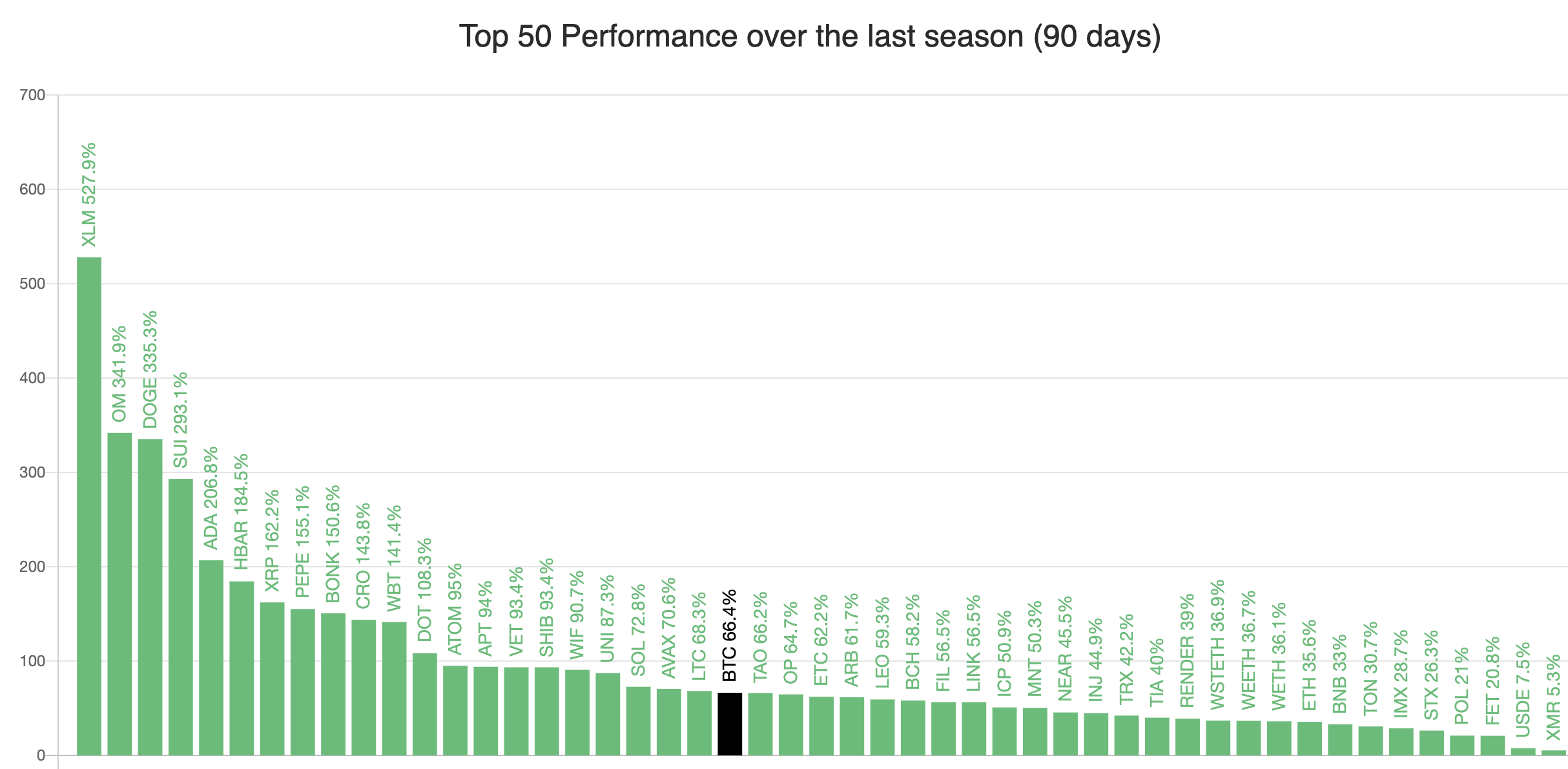Select the DOT 108.3% bar
The image size is (1568, 769).
(x=425, y=704)
